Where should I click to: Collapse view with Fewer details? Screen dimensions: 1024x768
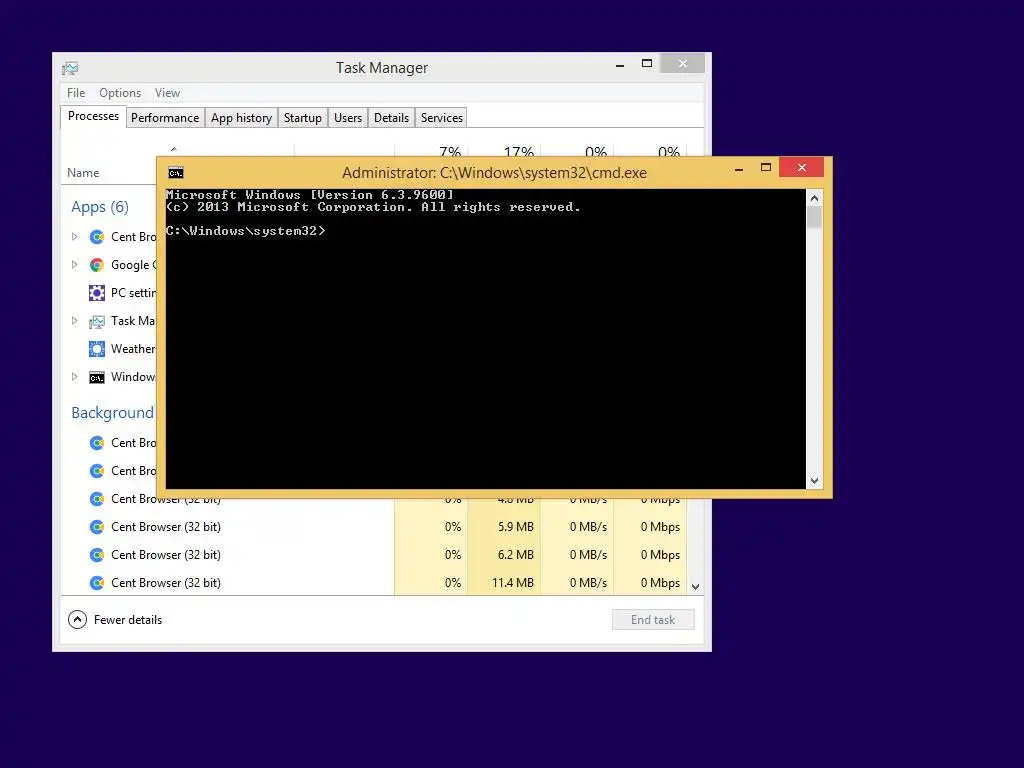115,620
